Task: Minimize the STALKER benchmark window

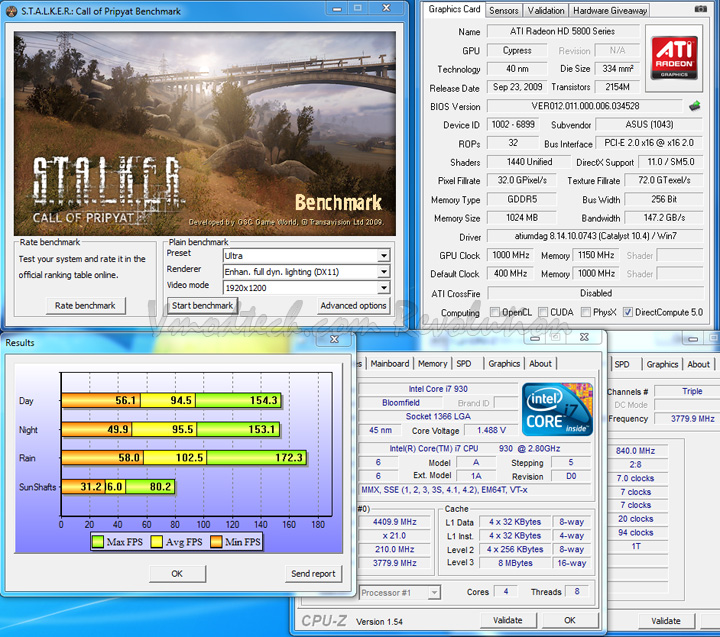Action: [x=338, y=9]
